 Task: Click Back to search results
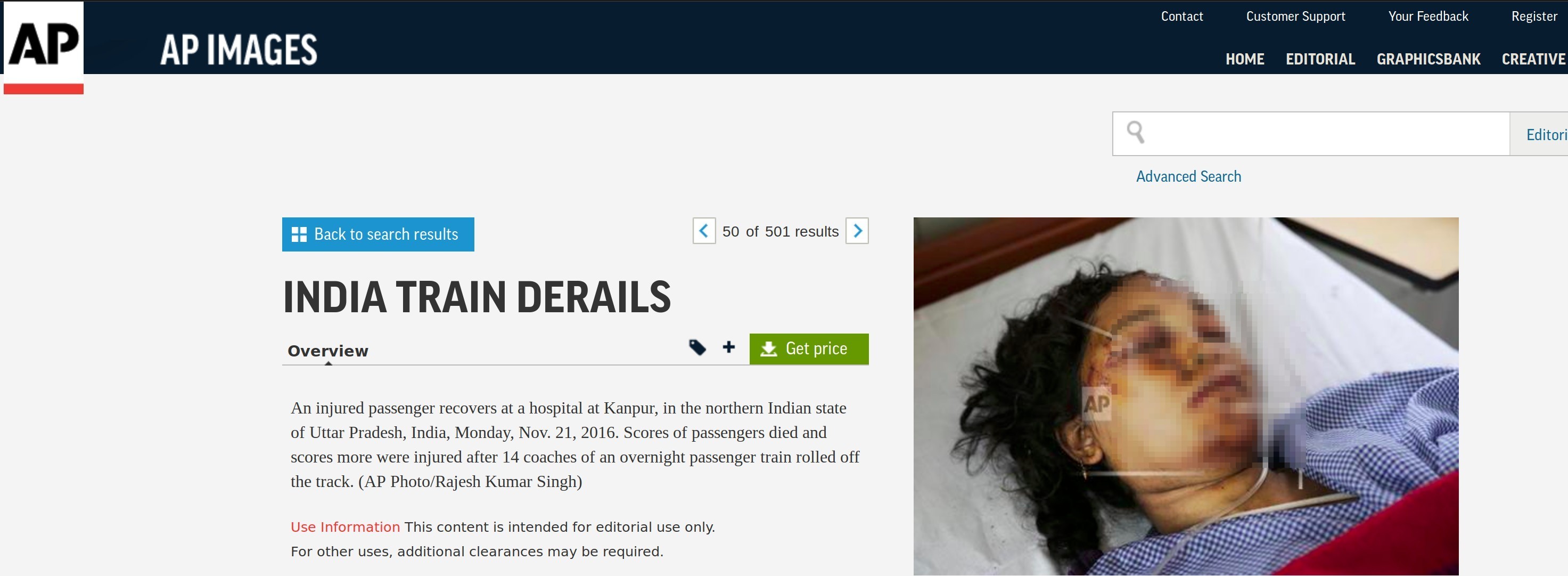[378, 234]
